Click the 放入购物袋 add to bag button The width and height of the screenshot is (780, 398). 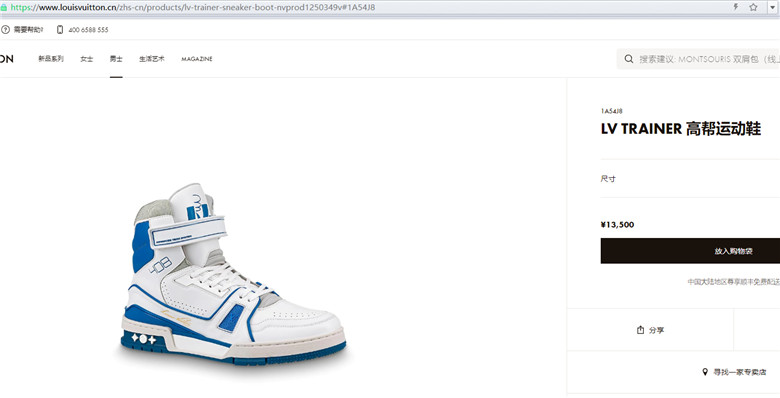(x=690, y=251)
